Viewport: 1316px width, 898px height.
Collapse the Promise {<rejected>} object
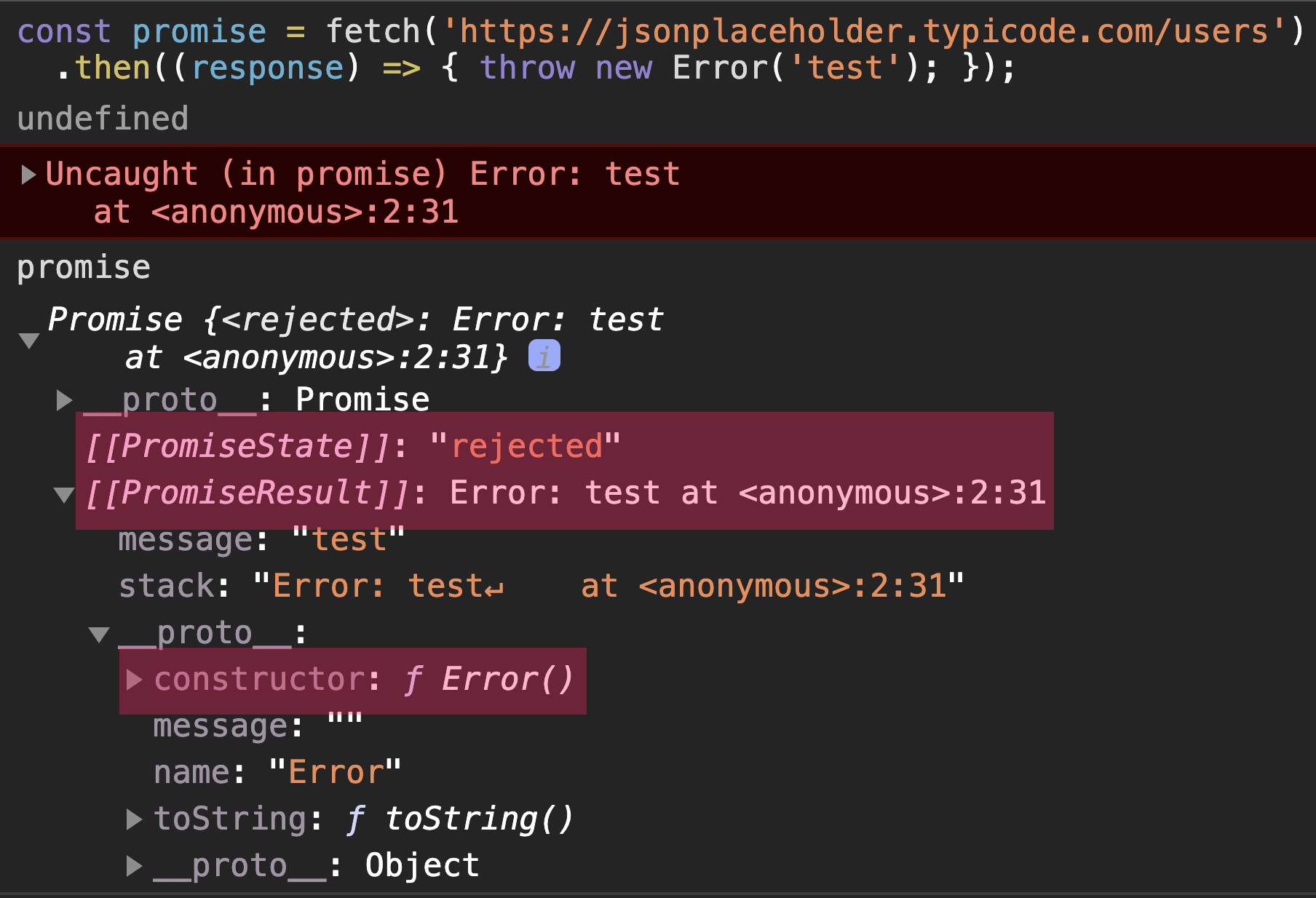tap(29, 340)
